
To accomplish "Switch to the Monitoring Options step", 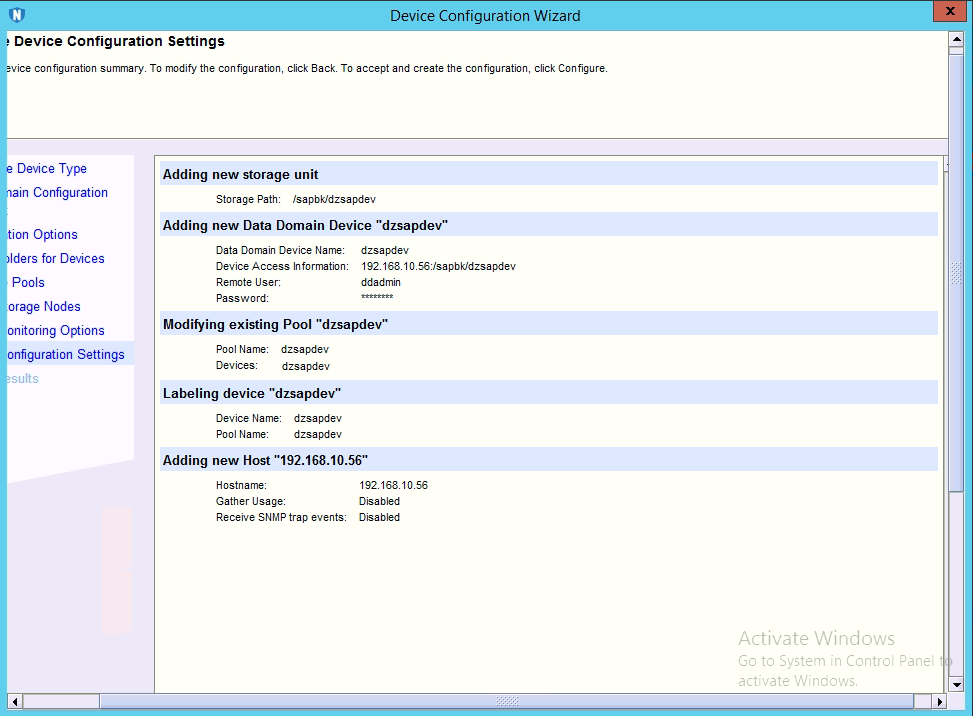I will [x=54, y=331].
